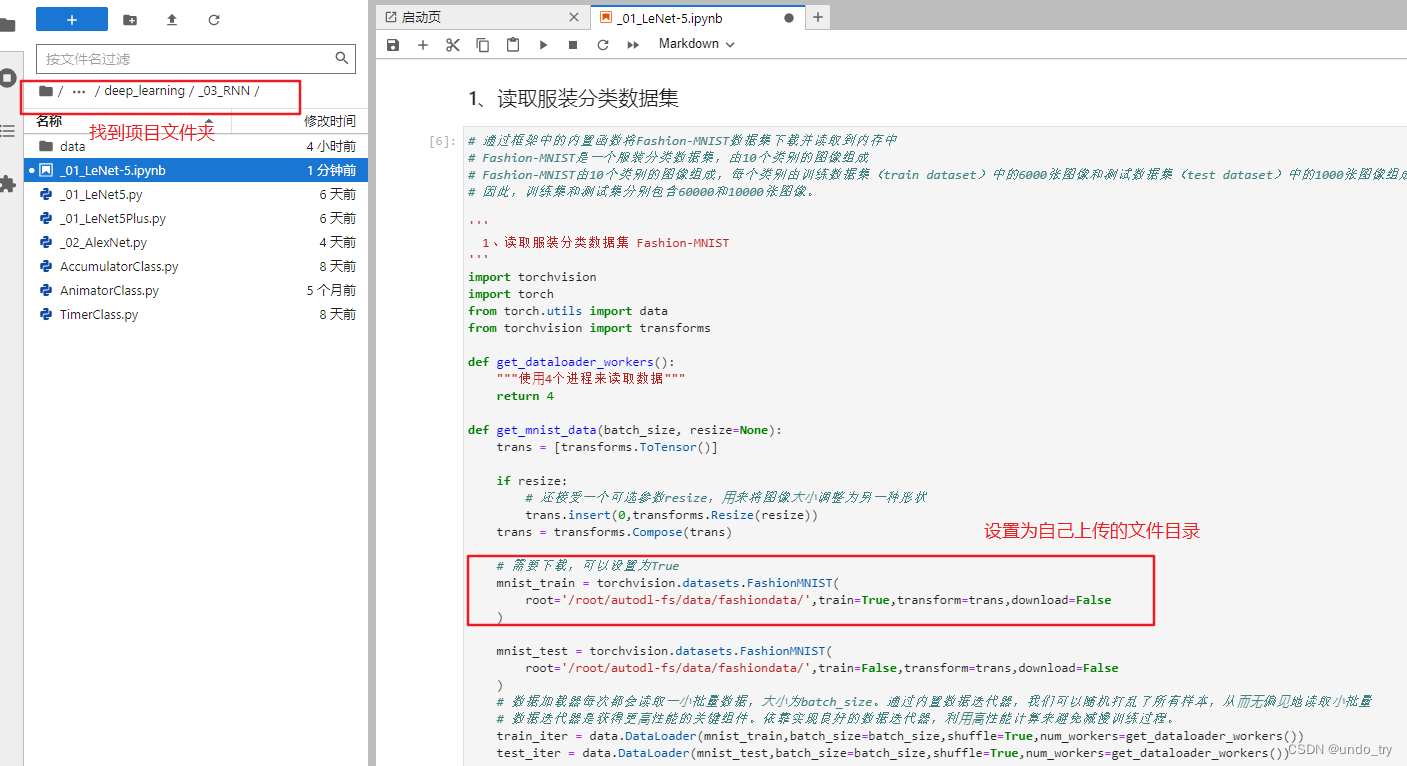The width and height of the screenshot is (1407, 766).
Task: Click the 5 个月前 modified time entry
Action: [331, 290]
